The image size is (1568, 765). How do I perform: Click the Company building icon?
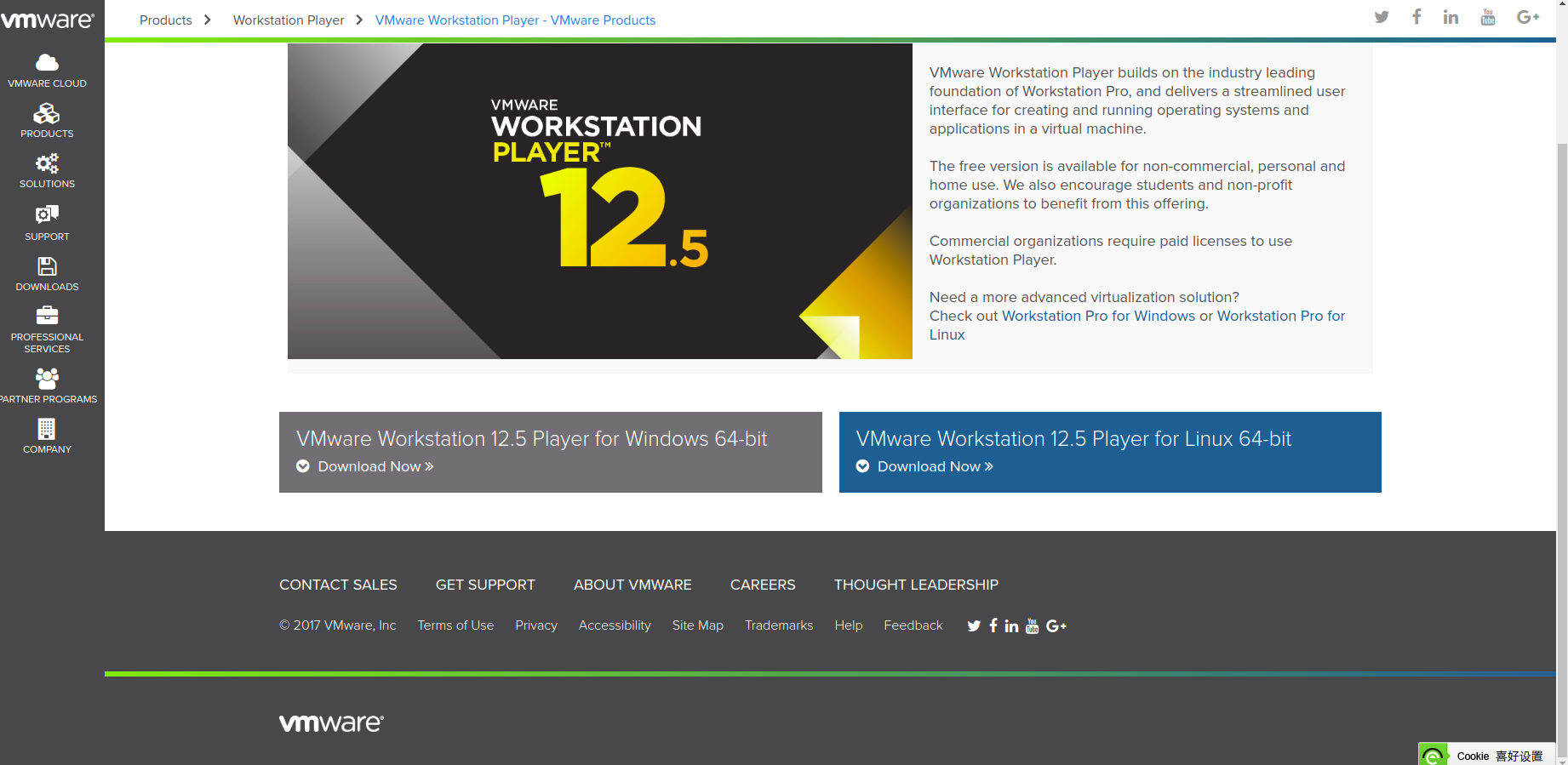[47, 429]
